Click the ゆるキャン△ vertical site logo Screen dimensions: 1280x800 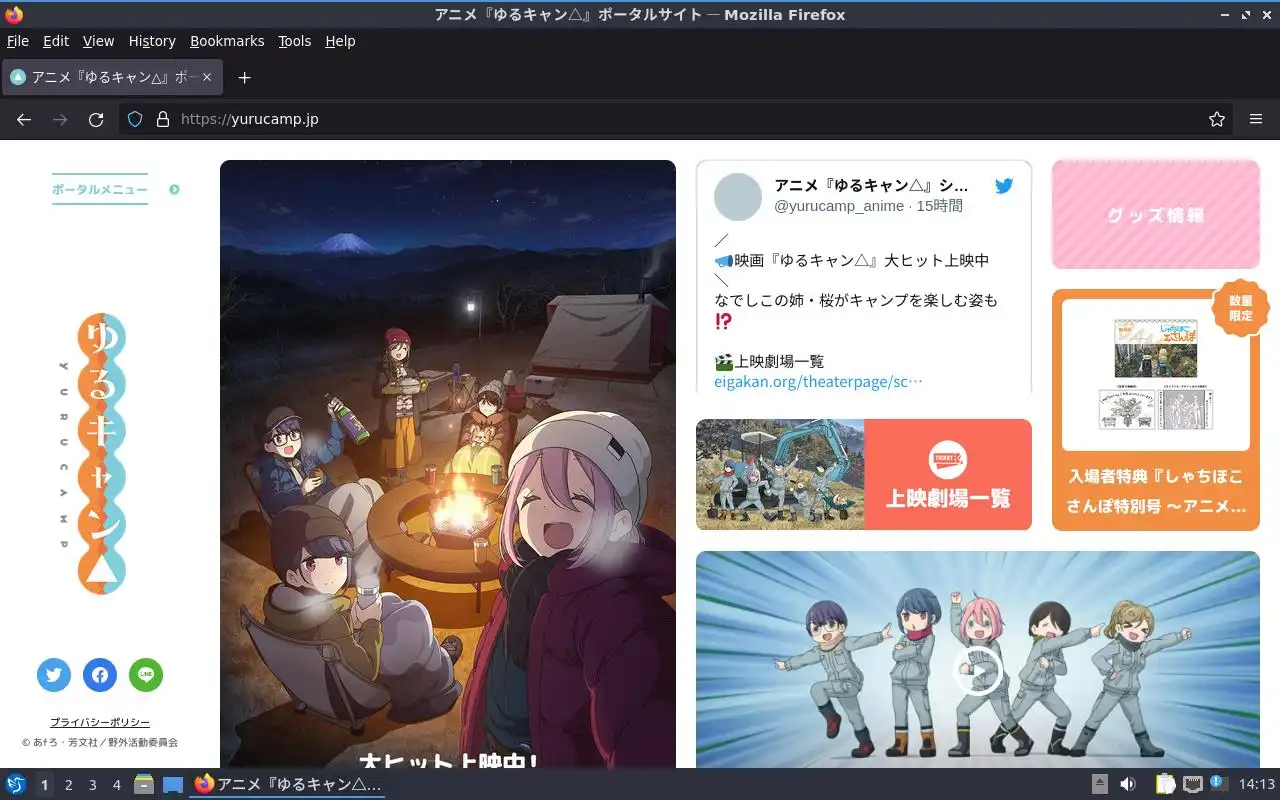102,454
